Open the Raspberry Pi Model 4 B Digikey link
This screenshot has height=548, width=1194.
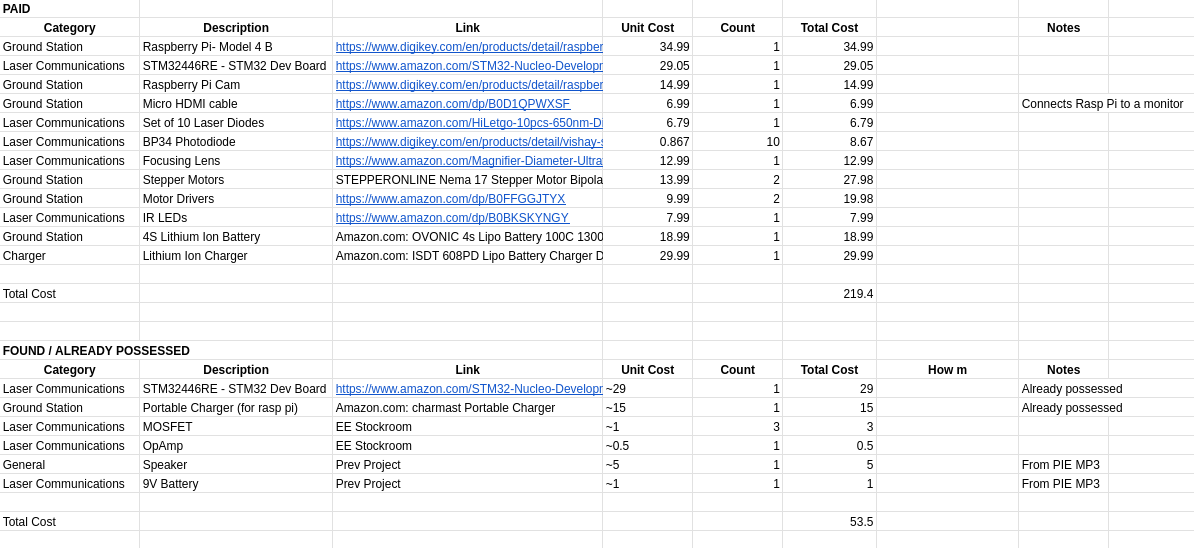coord(468,47)
